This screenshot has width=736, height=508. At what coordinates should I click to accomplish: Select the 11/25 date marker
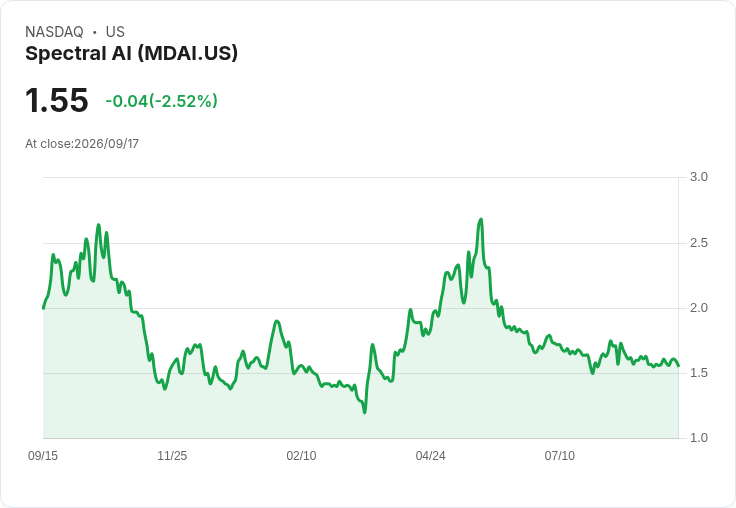coord(172,455)
